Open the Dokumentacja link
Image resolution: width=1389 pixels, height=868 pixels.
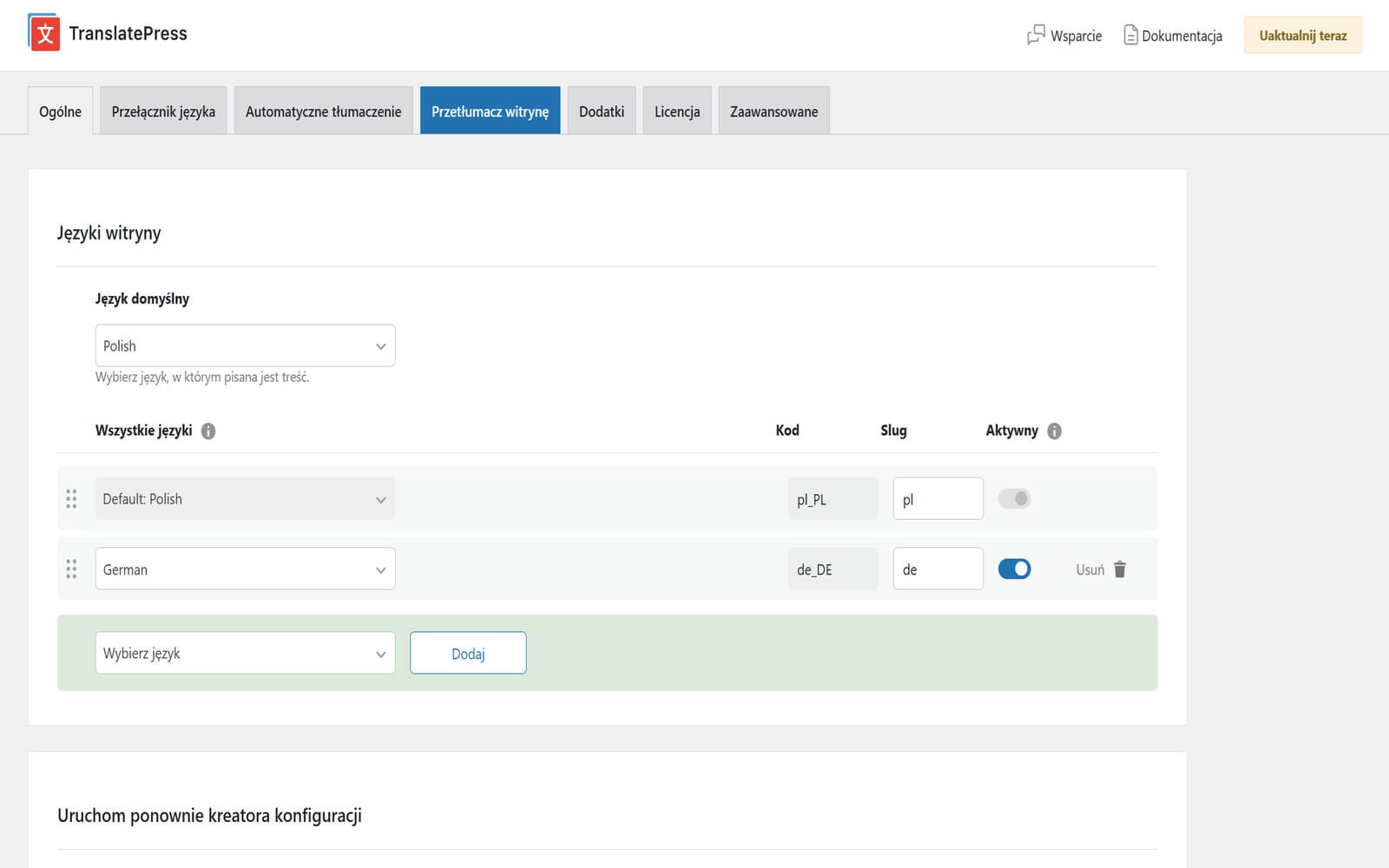click(x=1173, y=35)
